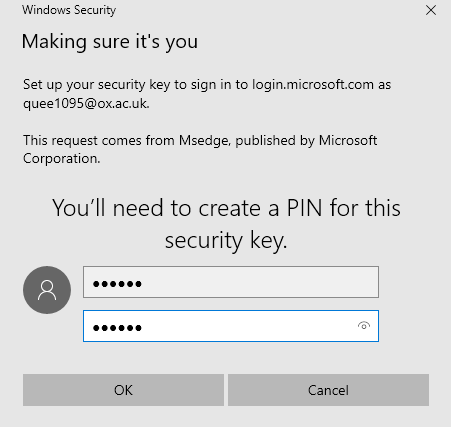This screenshot has width=451, height=427.
Task: Click the "security key." heading line
Action: [226, 240]
